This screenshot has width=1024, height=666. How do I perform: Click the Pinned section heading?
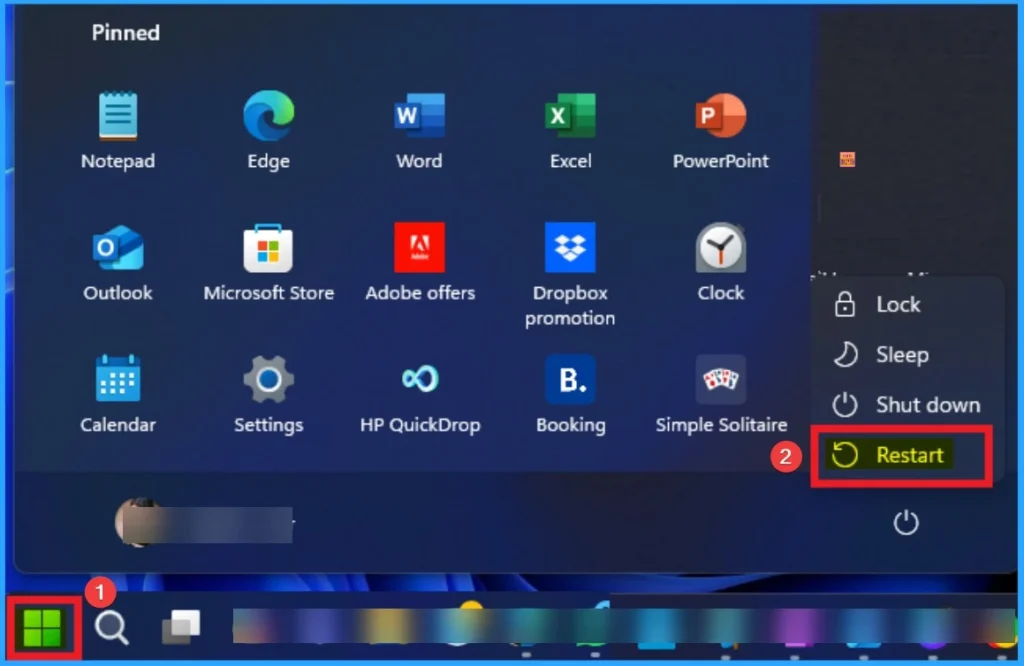click(x=125, y=33)
